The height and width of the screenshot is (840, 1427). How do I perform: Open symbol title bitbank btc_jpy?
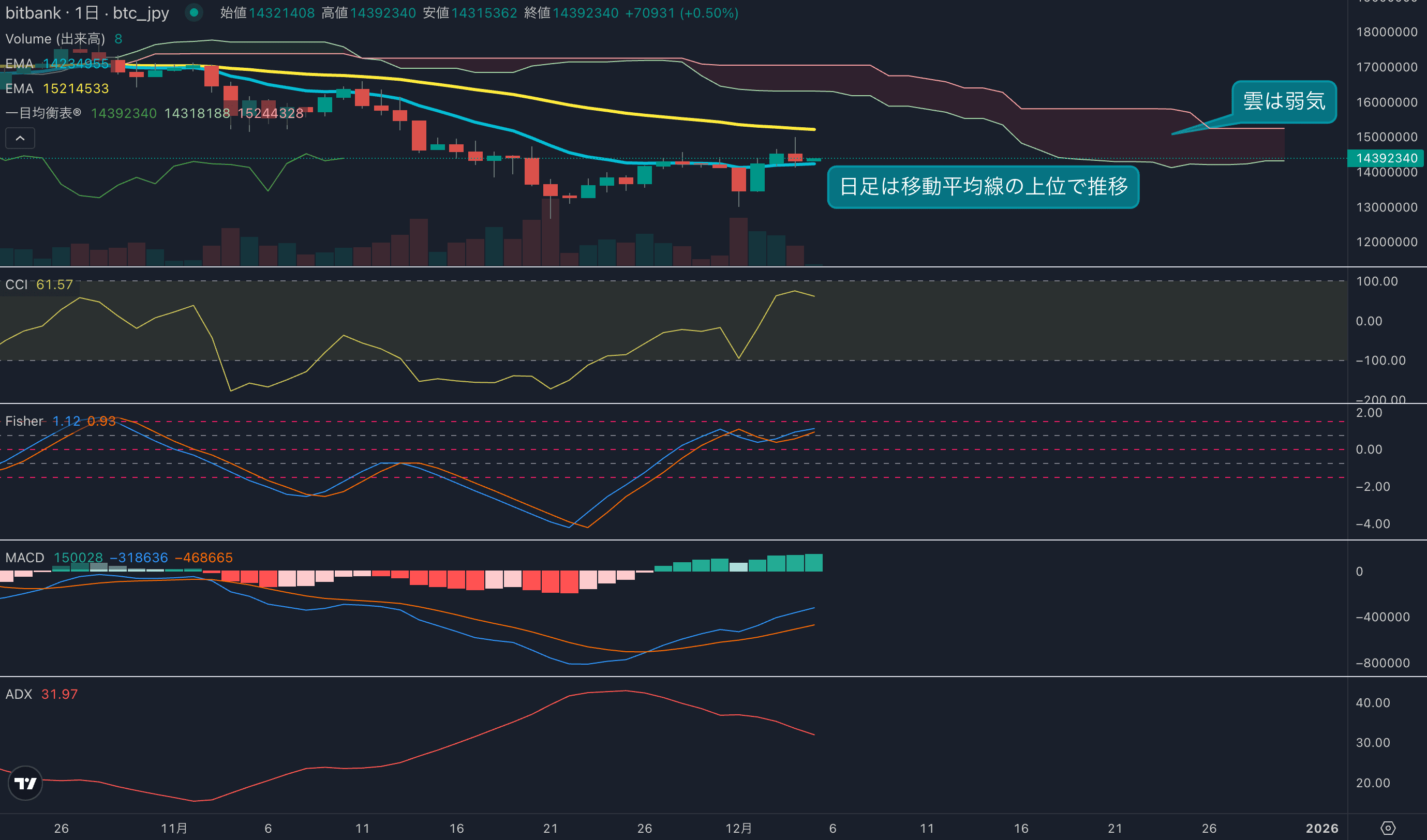(86, 12)
